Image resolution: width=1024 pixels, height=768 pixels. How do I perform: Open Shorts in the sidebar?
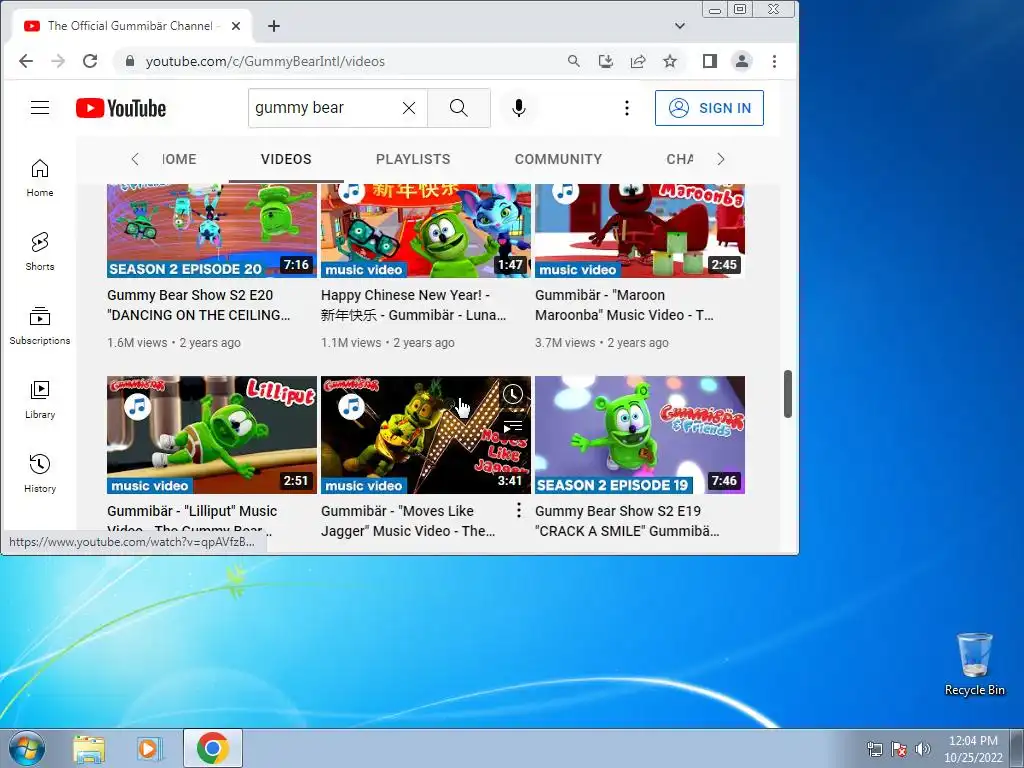pos(40,251)
